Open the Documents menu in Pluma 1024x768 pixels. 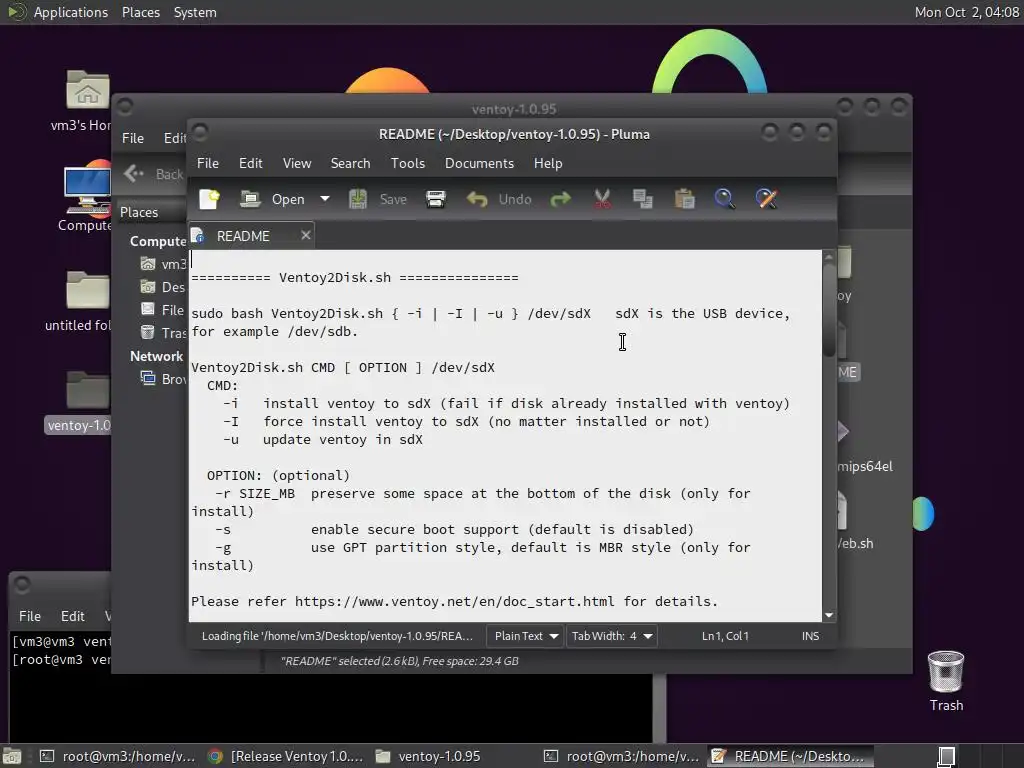tap(479, 163)
